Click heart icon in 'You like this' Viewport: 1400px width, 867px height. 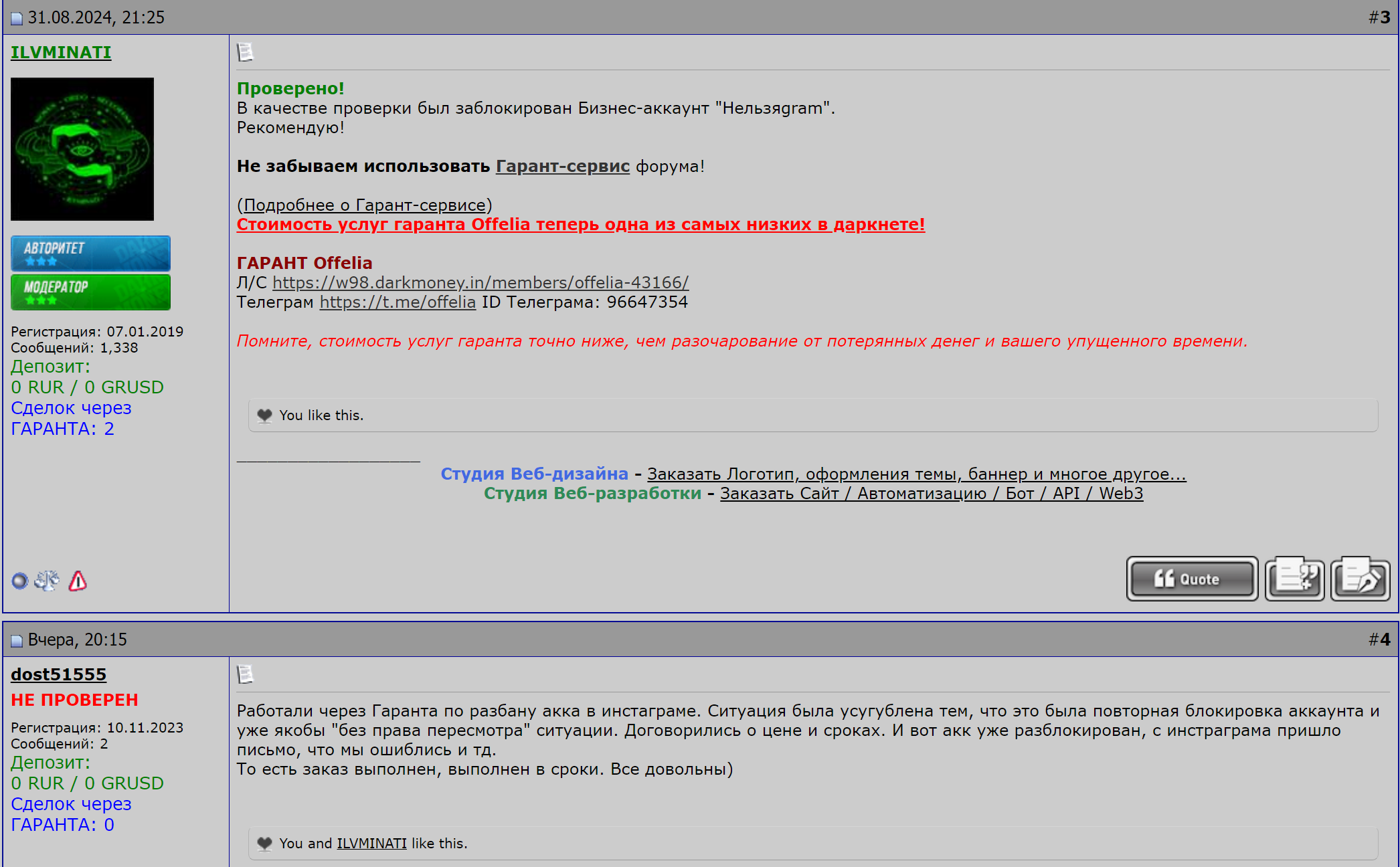(x=265, y=415)
